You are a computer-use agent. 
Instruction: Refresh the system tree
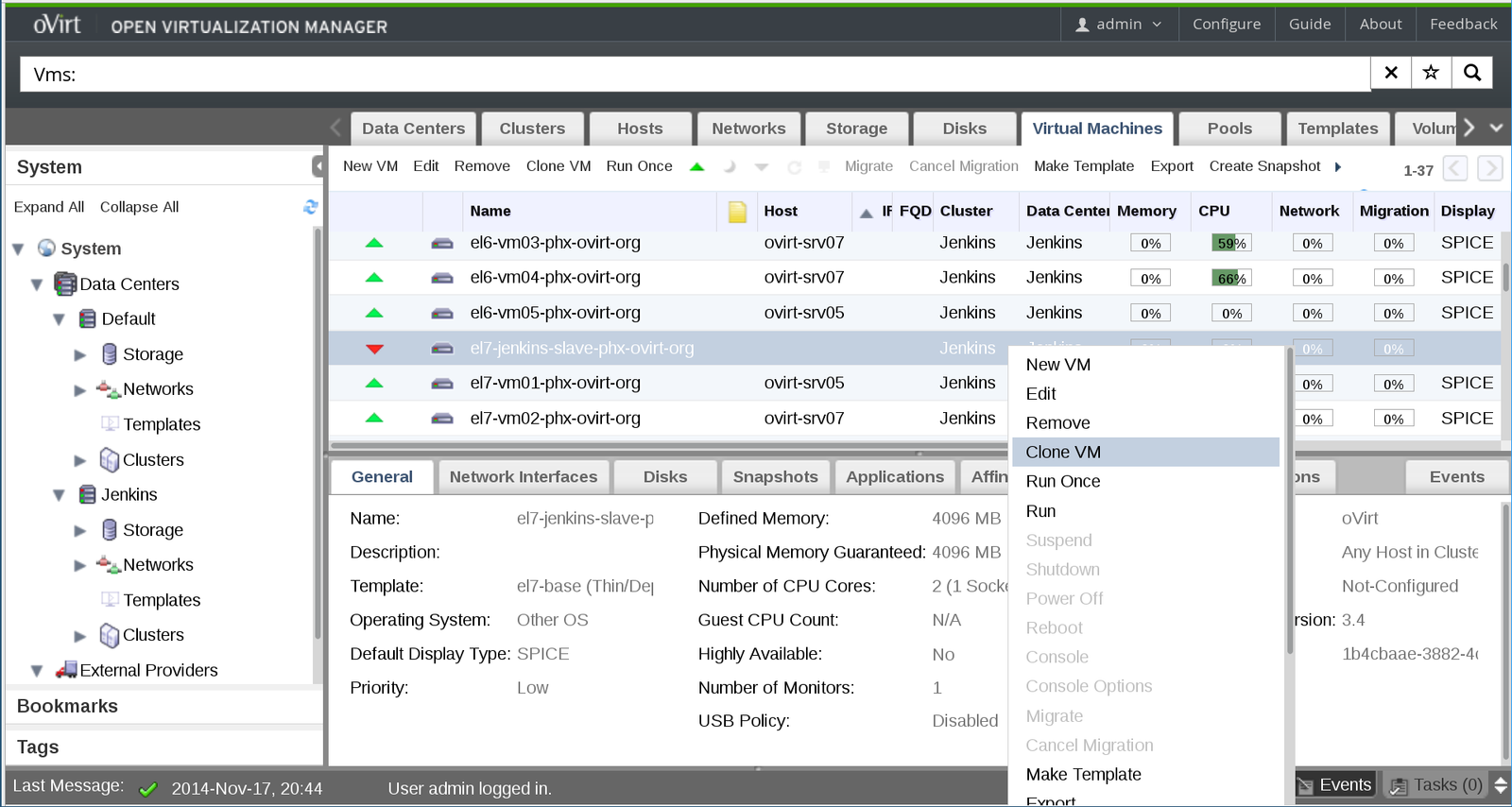click(311, 207)
